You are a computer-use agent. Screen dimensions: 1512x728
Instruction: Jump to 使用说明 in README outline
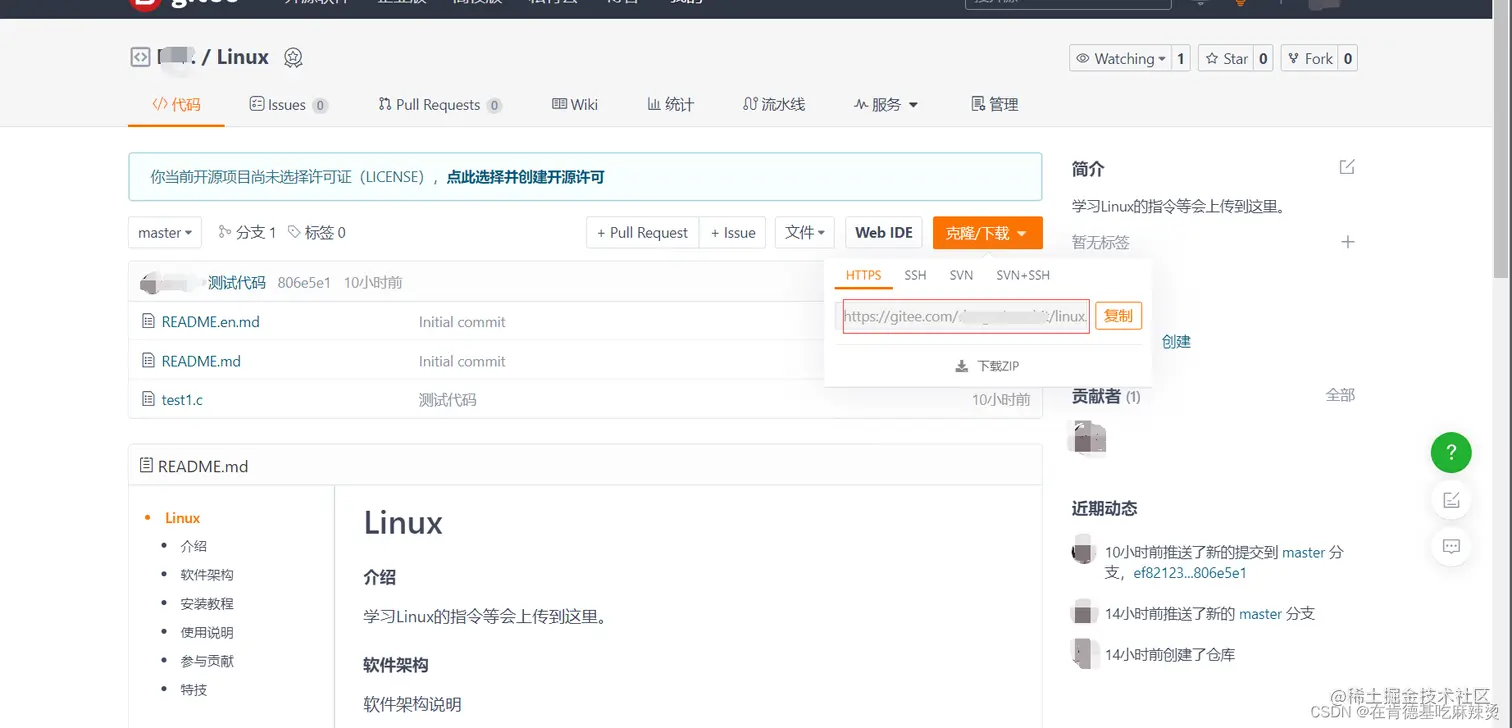207,632
